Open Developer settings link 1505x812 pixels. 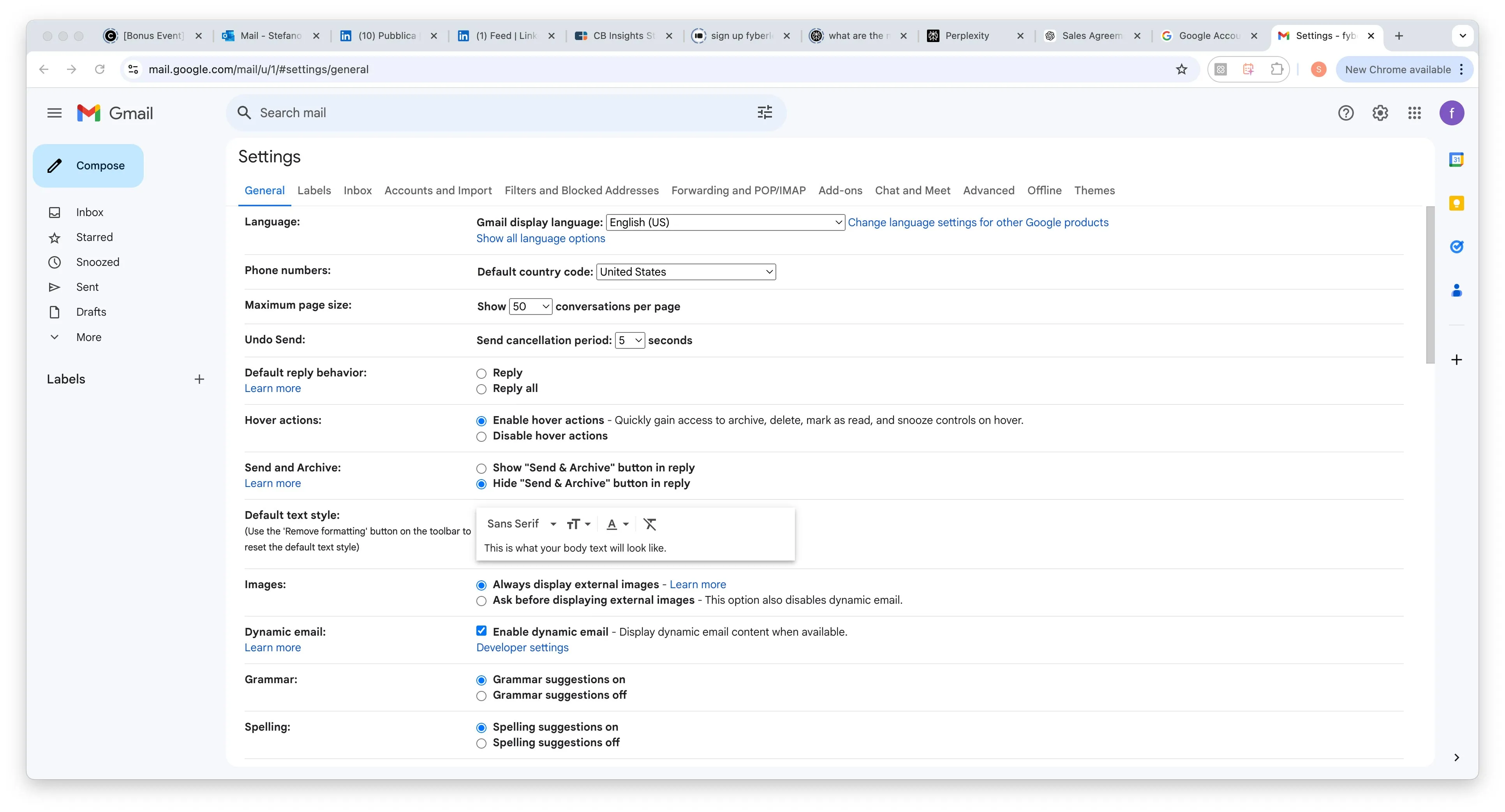click(x=522, y=648)
